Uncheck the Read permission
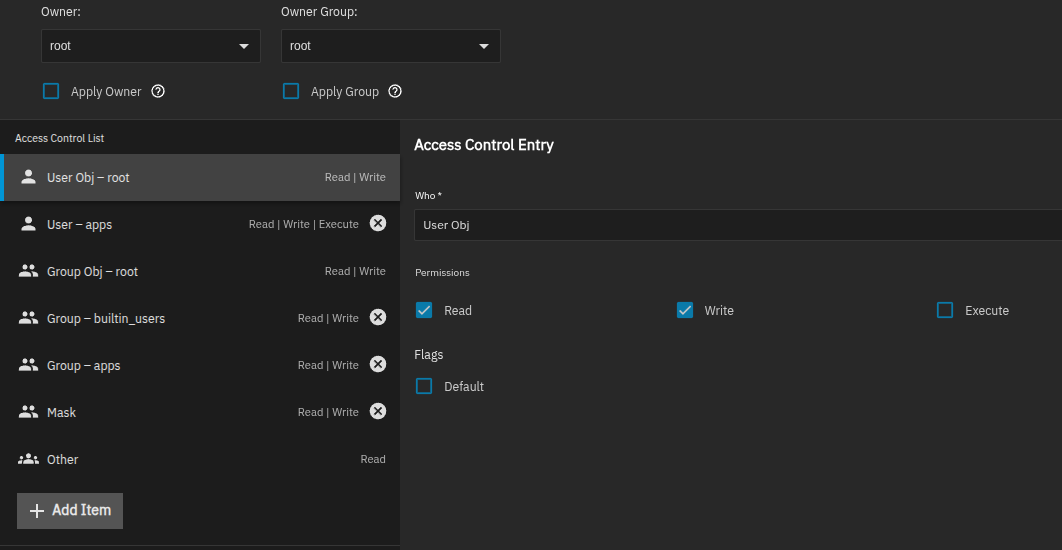Viewport: 1062px width, 550px height. pyautogui.click(x=424, y=310)
